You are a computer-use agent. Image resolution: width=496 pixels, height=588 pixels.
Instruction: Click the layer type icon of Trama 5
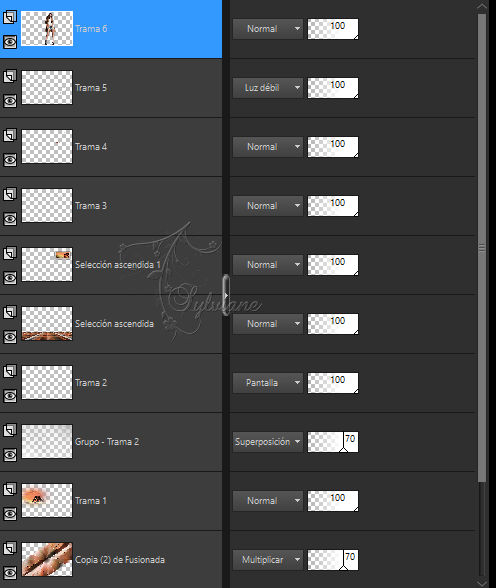[x=10, y=76]
